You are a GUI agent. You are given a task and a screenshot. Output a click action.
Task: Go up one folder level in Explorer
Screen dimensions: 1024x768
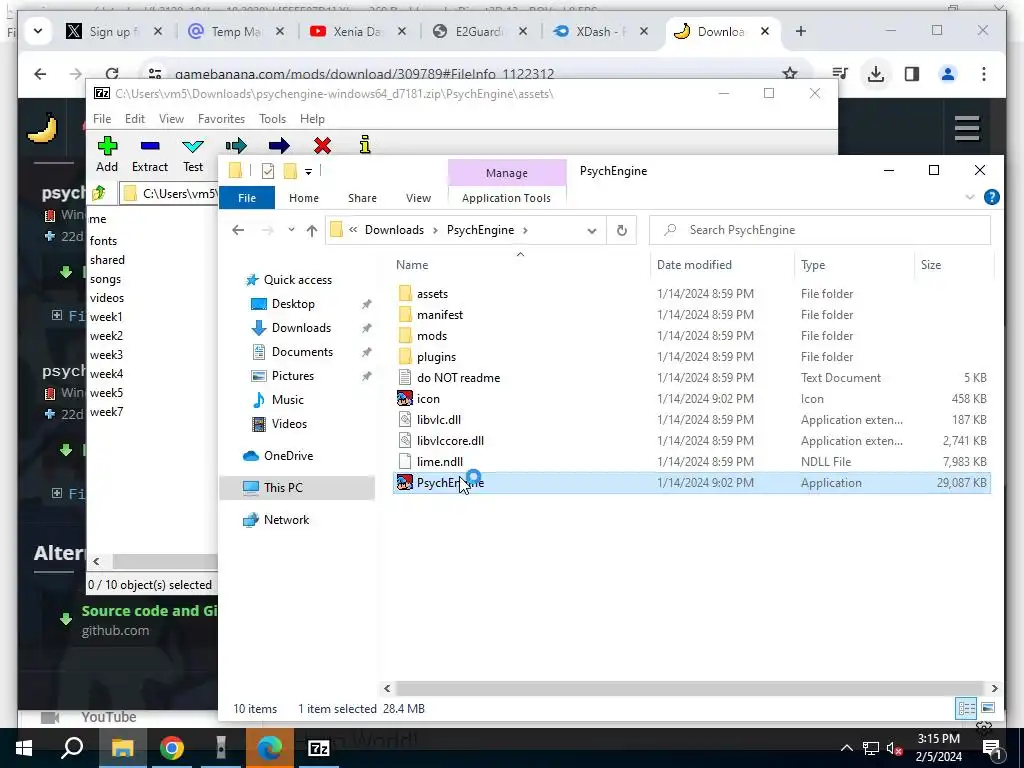(312, 231)
